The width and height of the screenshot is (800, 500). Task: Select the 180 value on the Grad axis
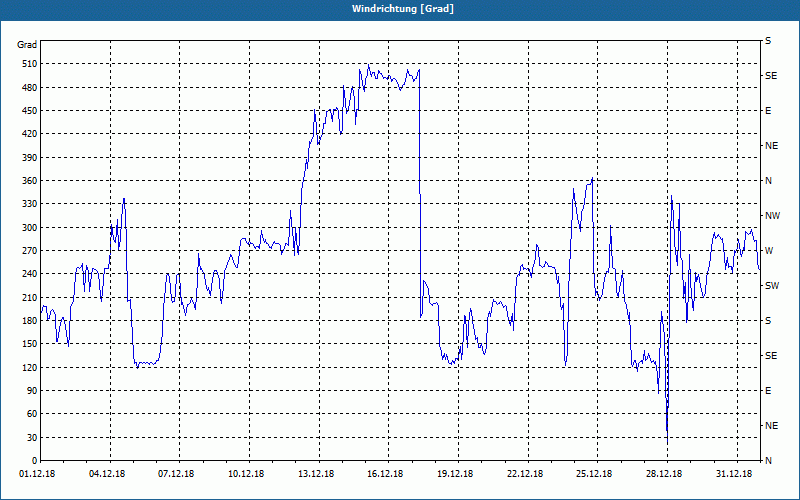pyautogui.click(x=30, y=321)
